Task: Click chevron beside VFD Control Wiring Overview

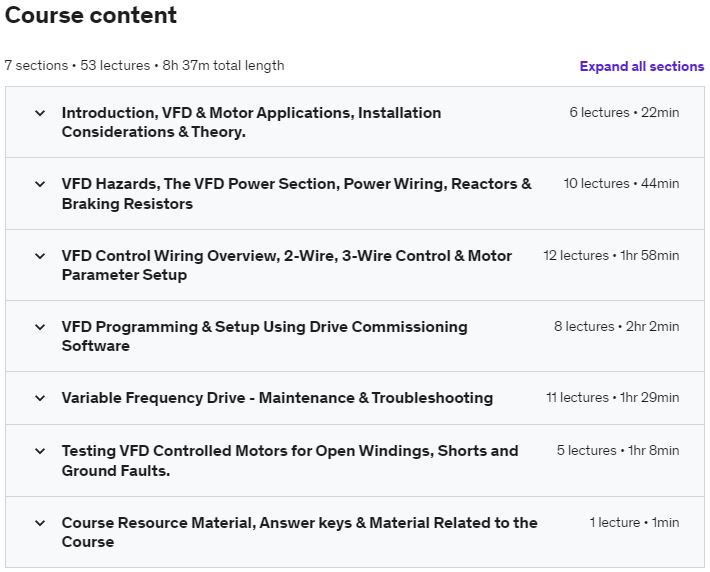Action: click(40, 256)
